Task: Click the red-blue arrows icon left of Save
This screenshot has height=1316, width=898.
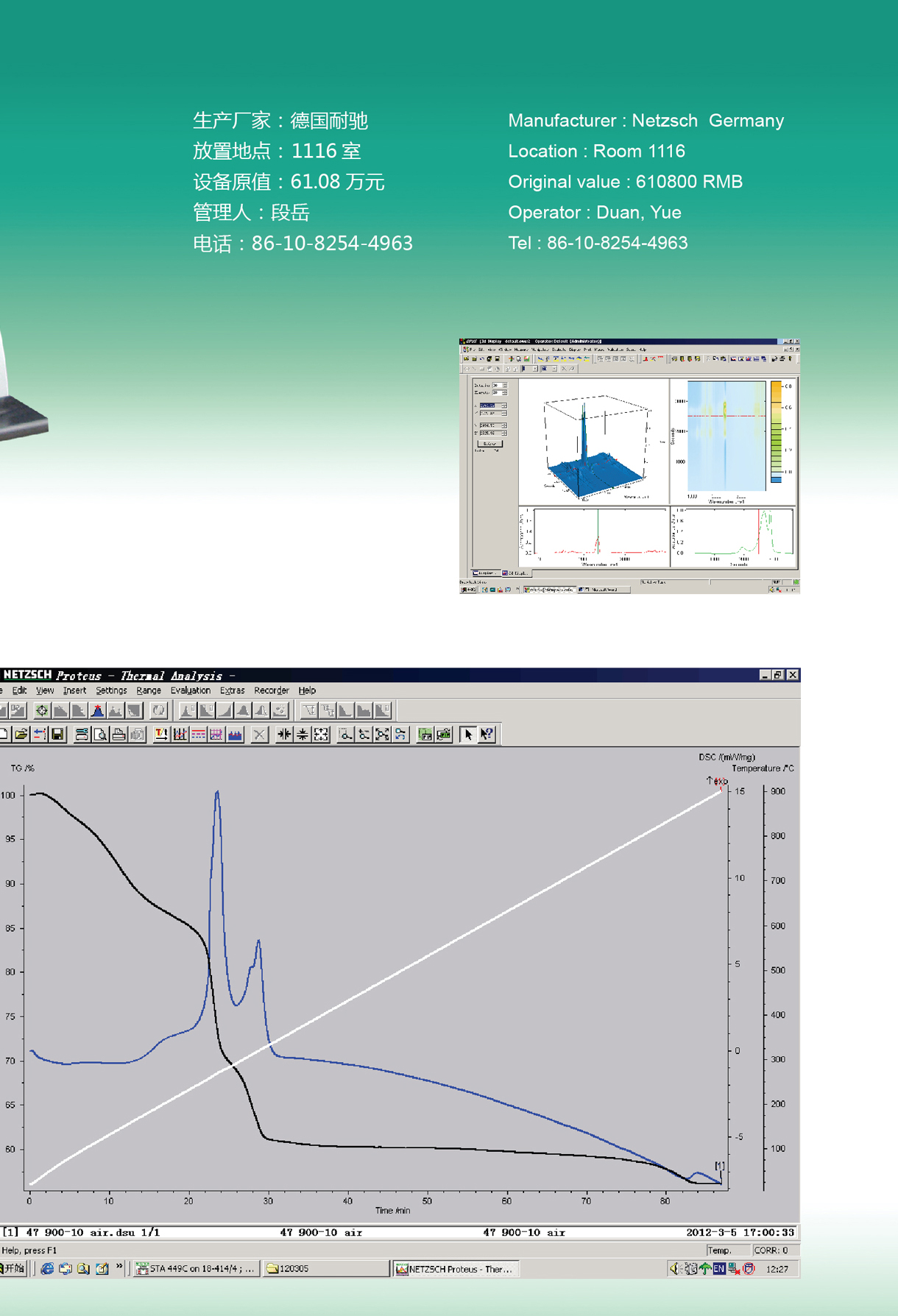Action: click(x=40, y=734)
